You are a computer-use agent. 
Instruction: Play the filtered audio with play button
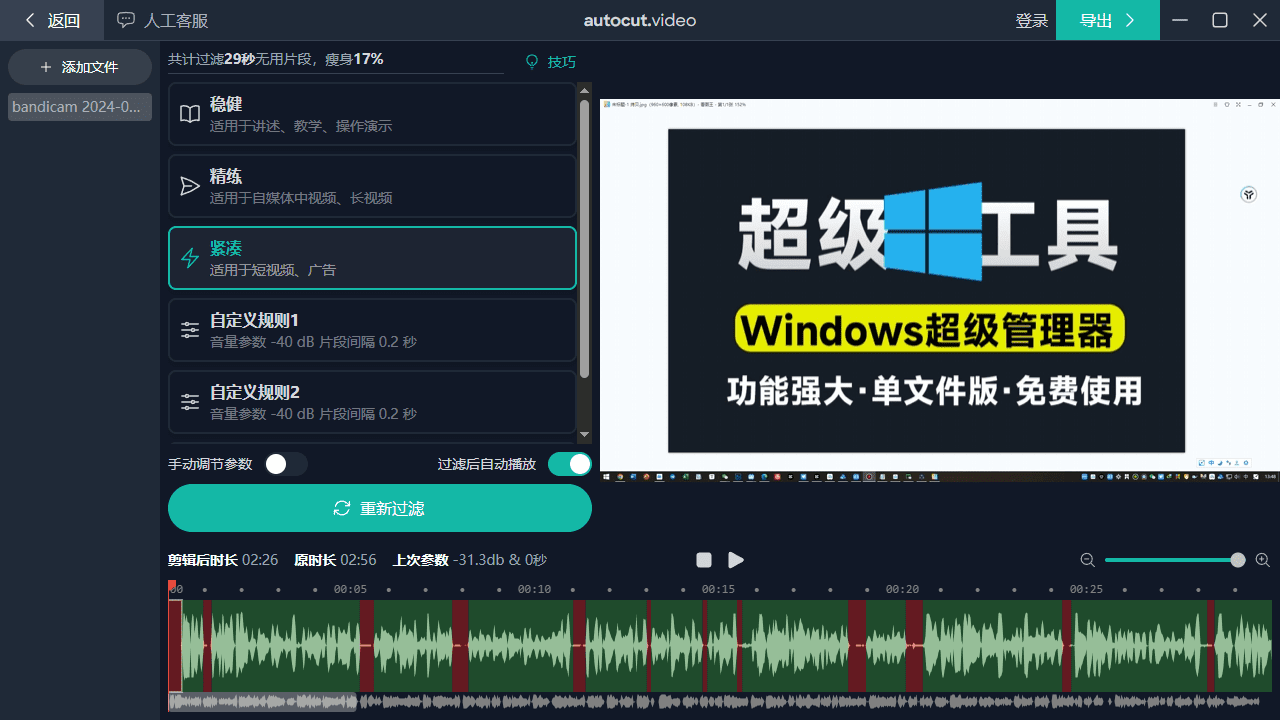(x=735, y=560)
